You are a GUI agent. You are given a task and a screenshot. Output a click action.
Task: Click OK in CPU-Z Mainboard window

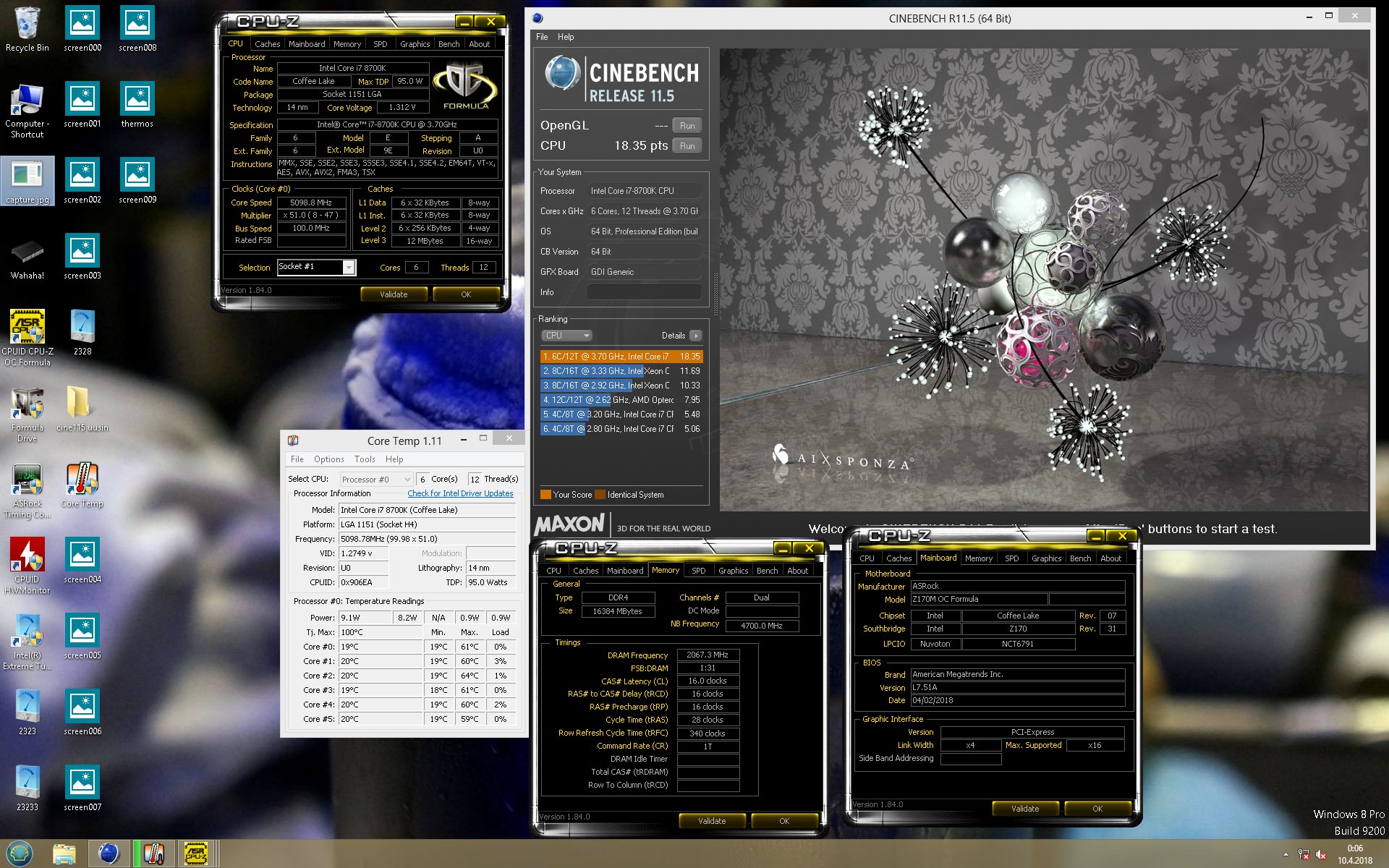[x=1097, y=809]
